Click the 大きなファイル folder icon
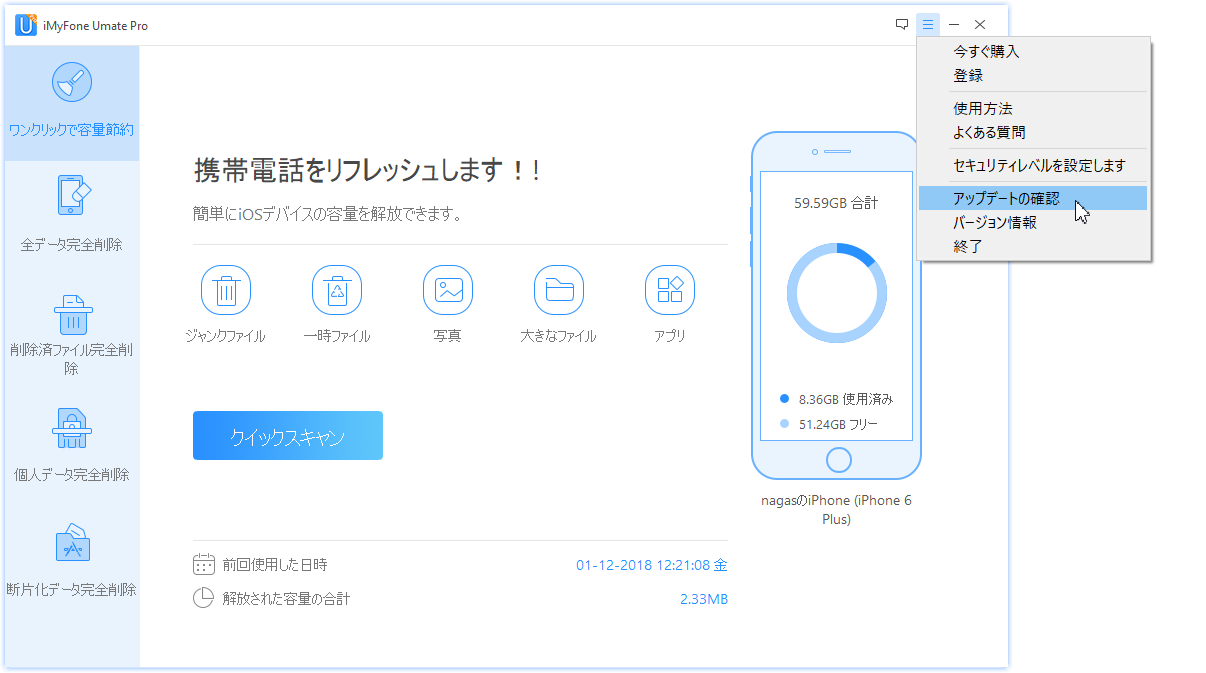Image resolution: width=1206 pixels, height=673 pixels. pyautogui.click(x=559, y=290)
